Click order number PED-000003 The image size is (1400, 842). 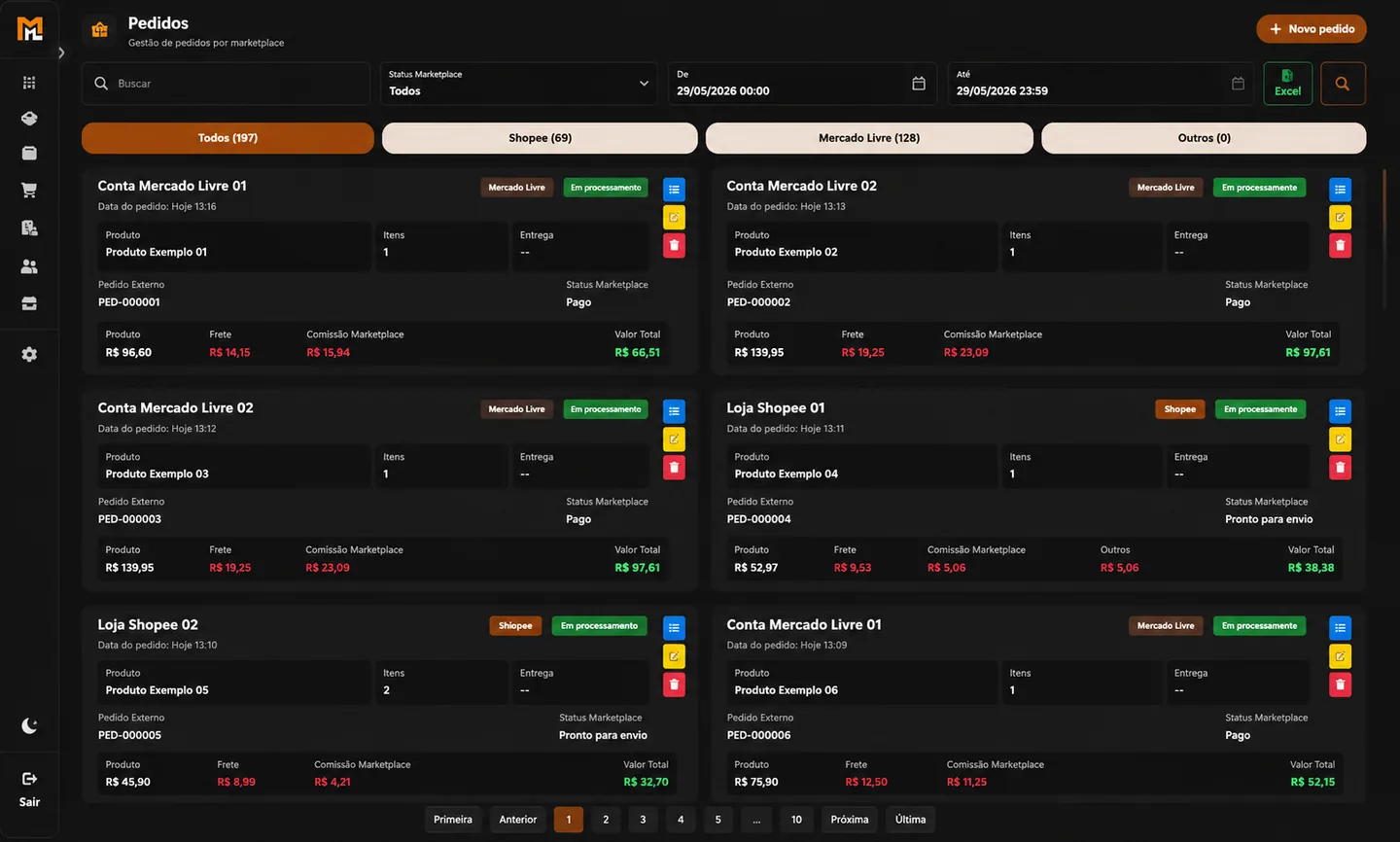click(129, 519)
